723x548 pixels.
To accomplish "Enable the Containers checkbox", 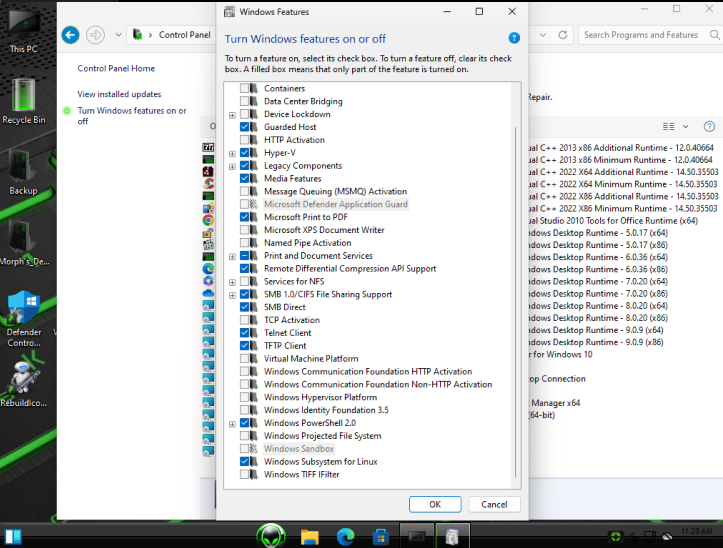I will tap(244, 88).
